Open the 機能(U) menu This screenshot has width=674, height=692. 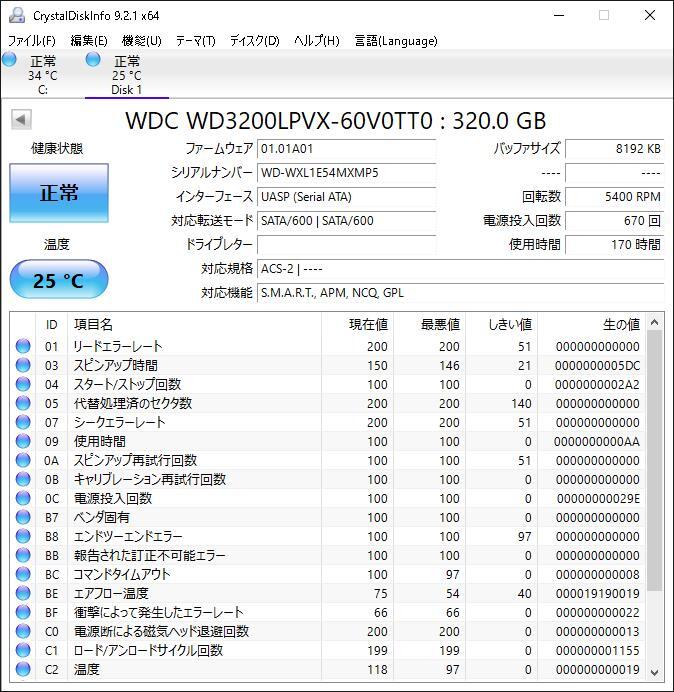coord(142,41)
